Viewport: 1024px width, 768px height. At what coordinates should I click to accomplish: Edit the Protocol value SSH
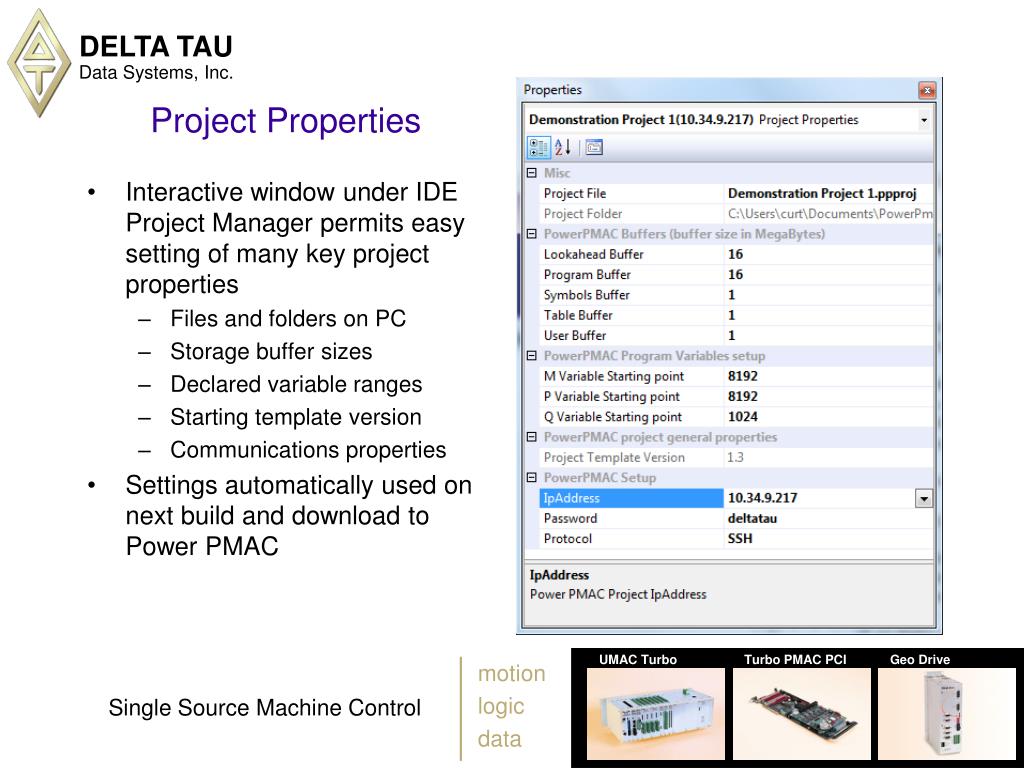740,538
